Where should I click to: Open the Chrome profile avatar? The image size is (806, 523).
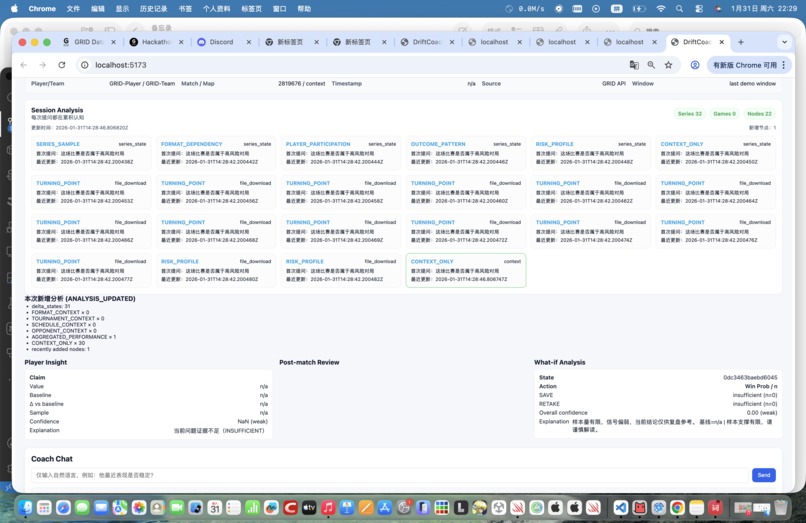click(694, 65)
